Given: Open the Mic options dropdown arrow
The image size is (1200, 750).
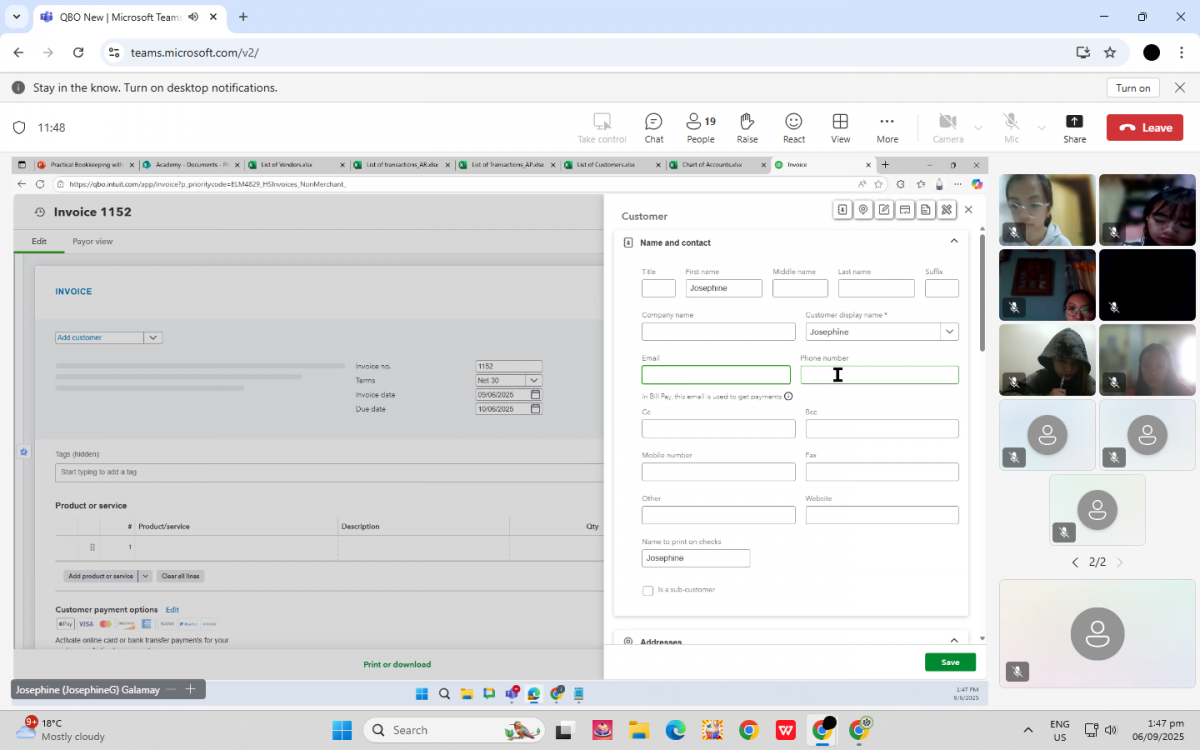Looking at the screenshot, I should point(1041,128).
